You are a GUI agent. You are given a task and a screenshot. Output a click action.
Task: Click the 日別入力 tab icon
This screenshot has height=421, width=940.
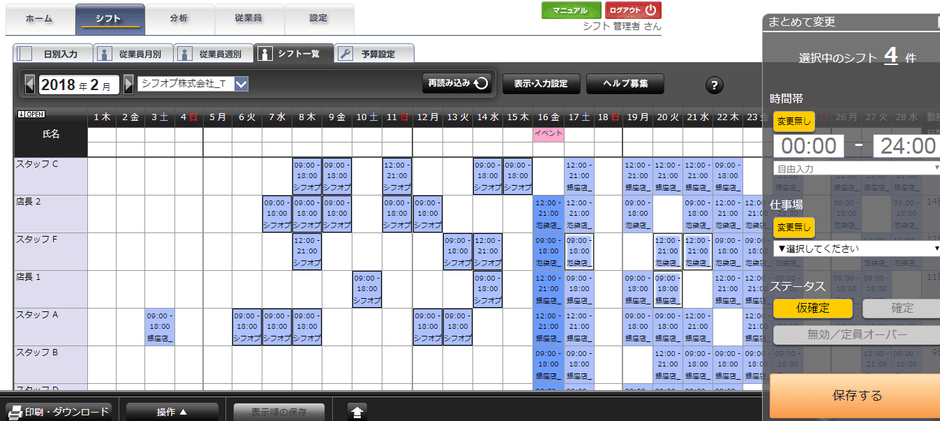(25, 53)
